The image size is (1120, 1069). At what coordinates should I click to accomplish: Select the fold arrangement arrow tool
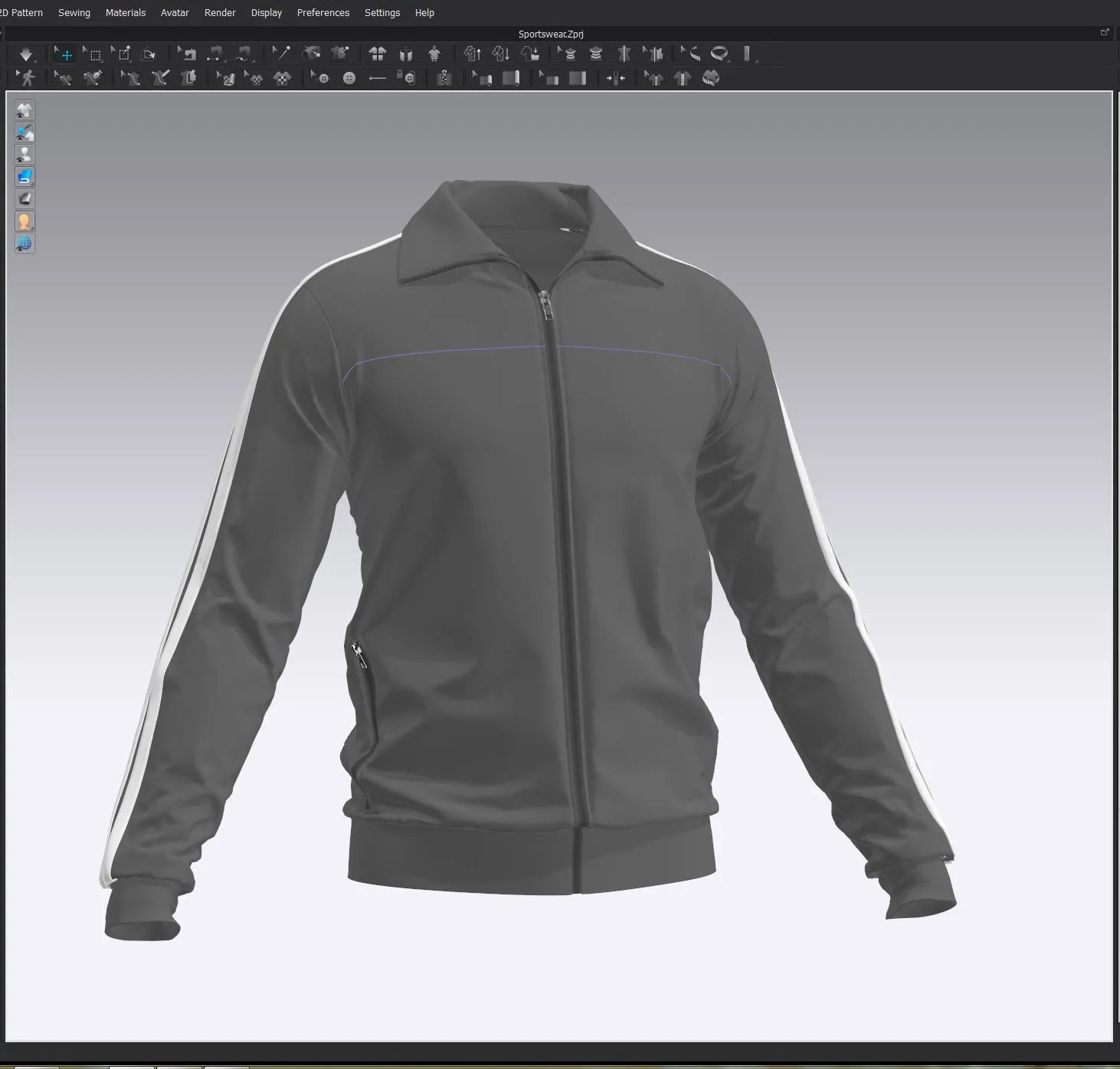click(x=149, y=54)
